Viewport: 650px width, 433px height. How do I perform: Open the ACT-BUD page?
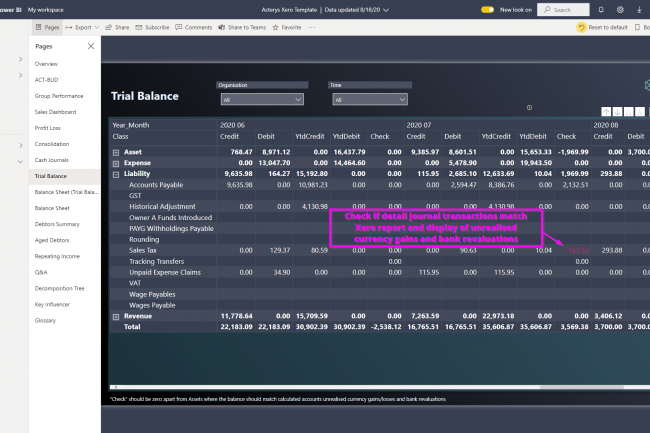46,80
